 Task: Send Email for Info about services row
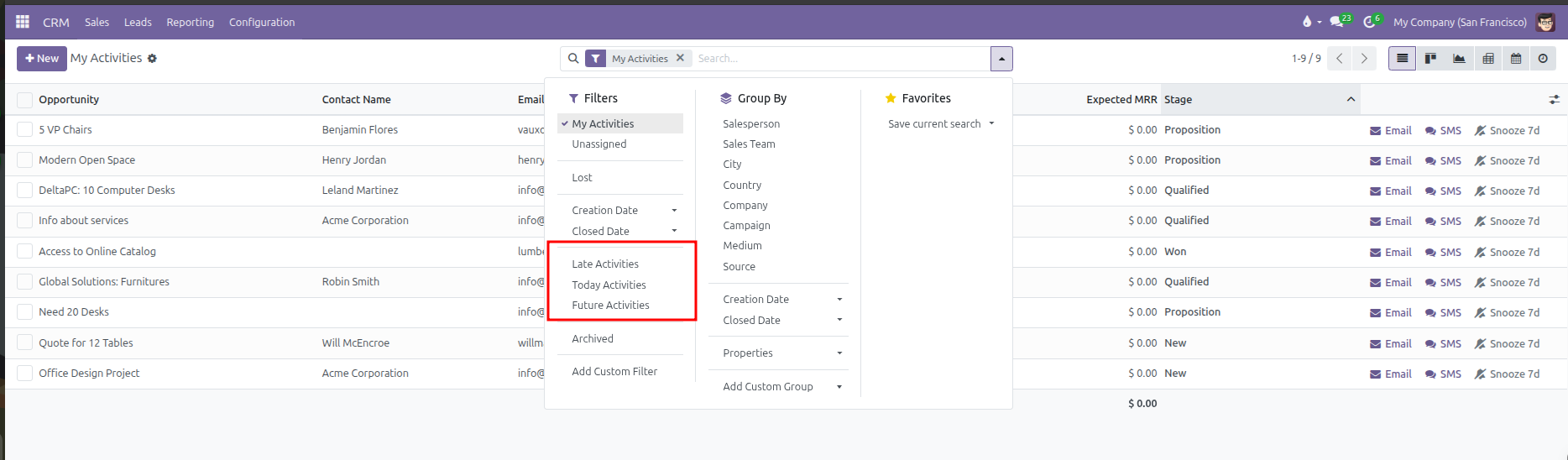pyautogui.click(x=1390, y=221)
